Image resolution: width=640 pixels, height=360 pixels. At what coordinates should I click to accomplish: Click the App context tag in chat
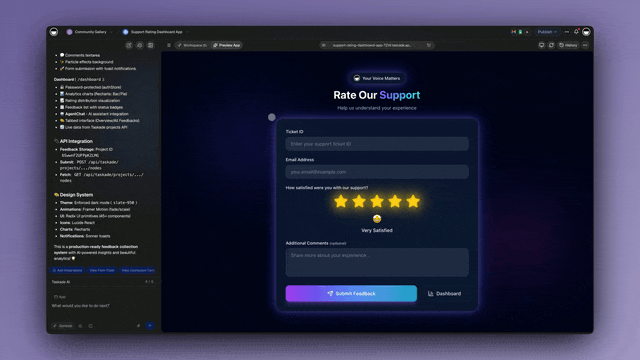click(x=60, y=297)
